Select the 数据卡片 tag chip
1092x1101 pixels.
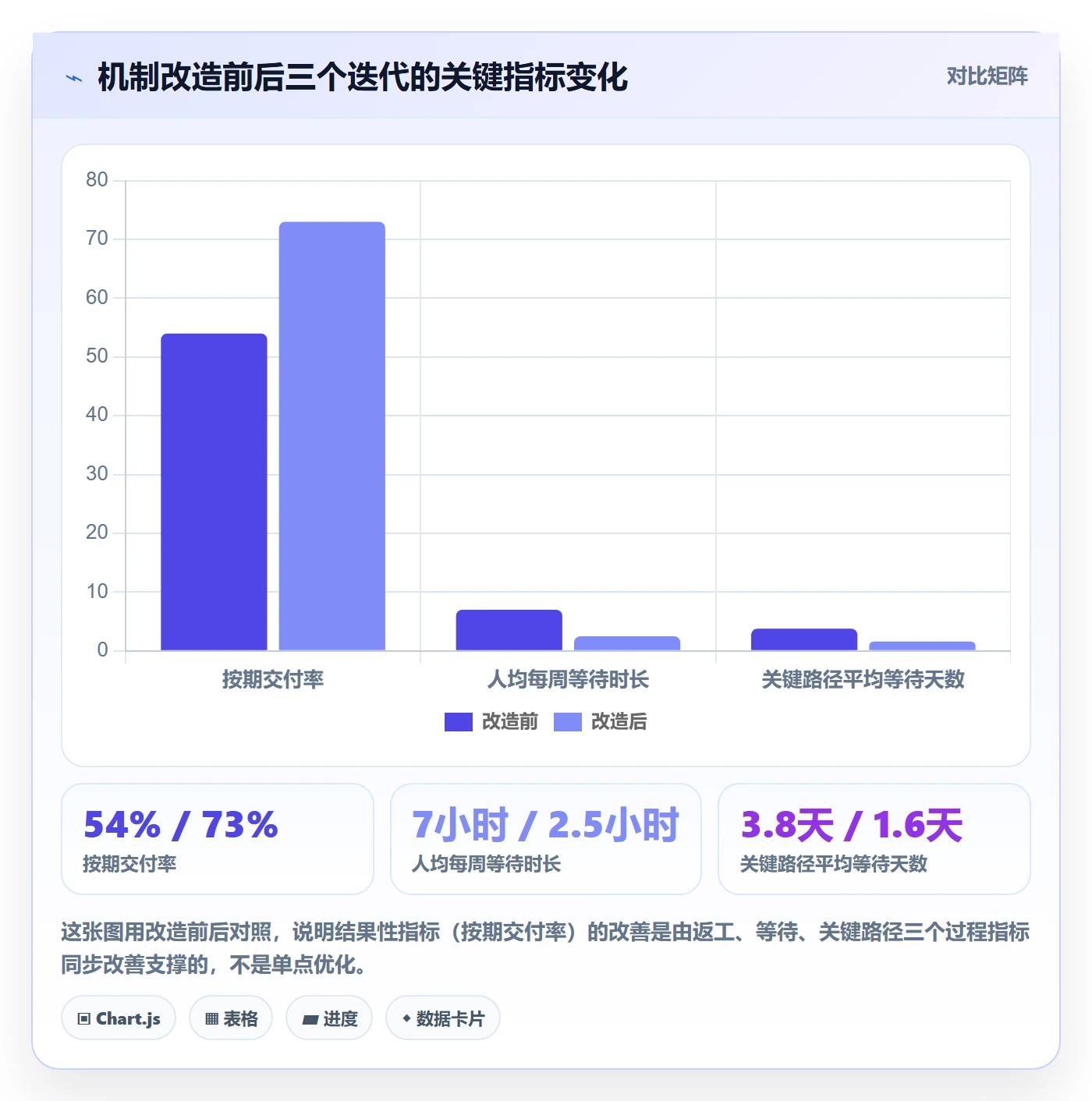tap(443, 1018)
